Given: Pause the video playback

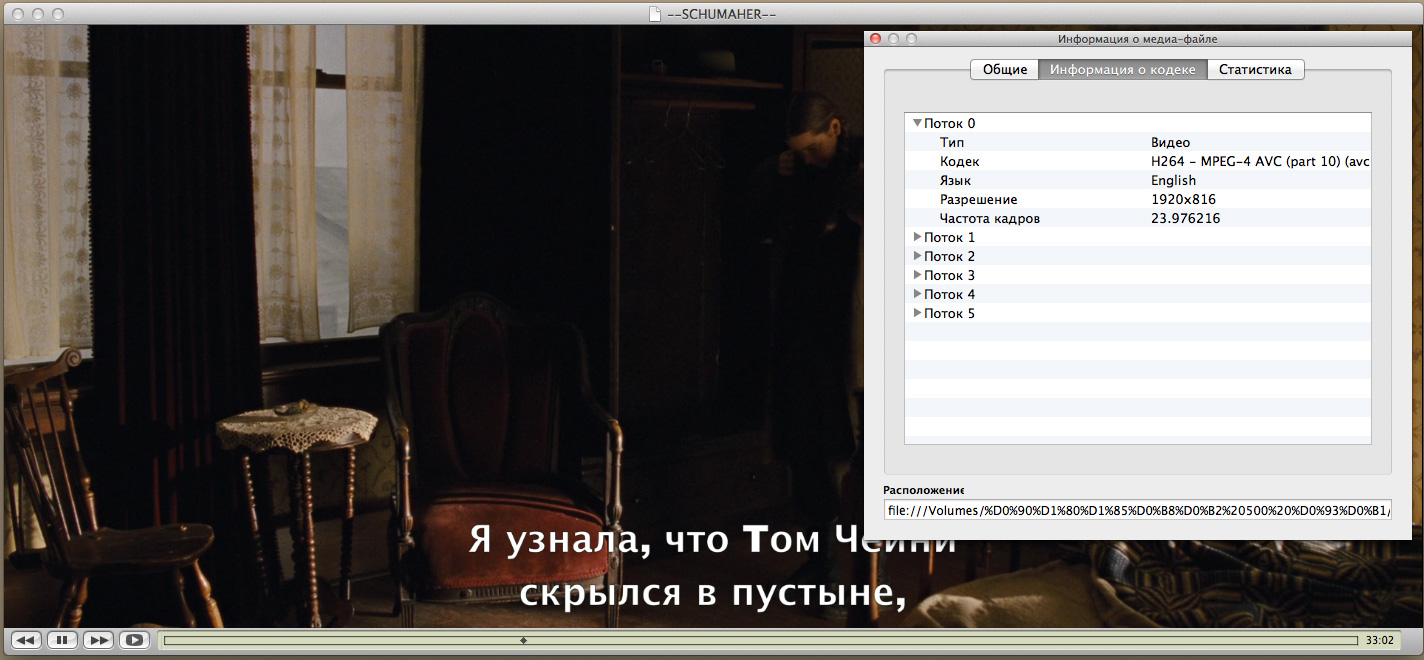Looking at the screenshot, I should 62,640.
